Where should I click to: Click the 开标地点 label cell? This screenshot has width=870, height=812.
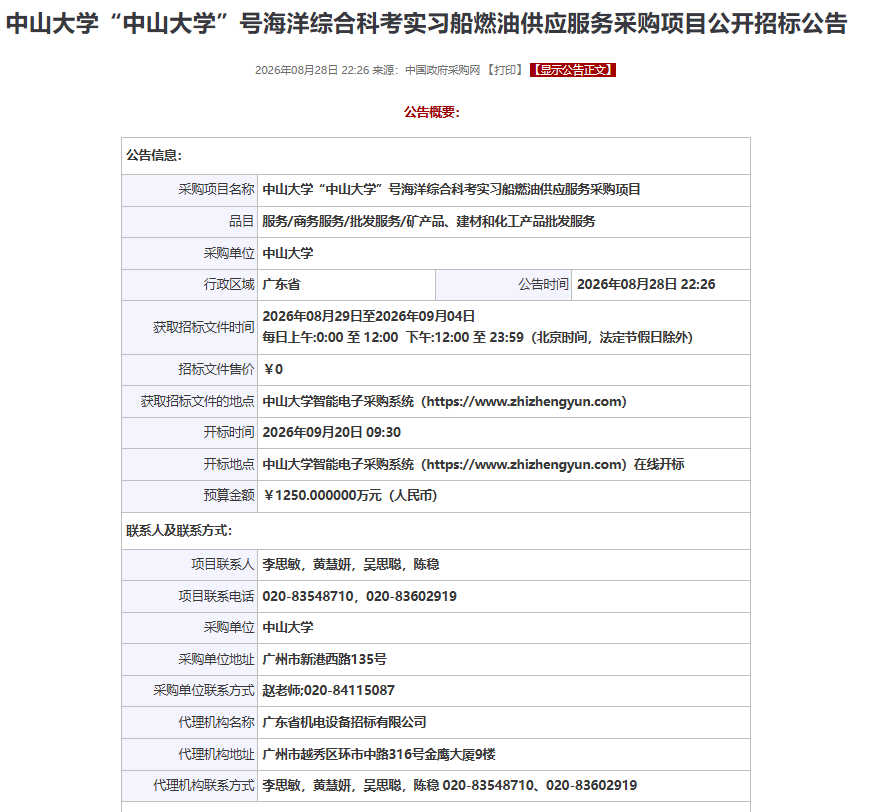[190, 465]
